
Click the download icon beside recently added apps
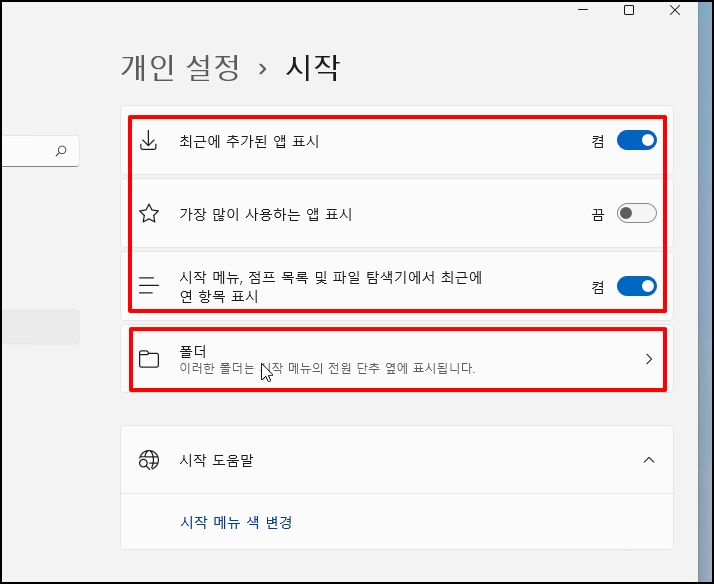point(148,141)
